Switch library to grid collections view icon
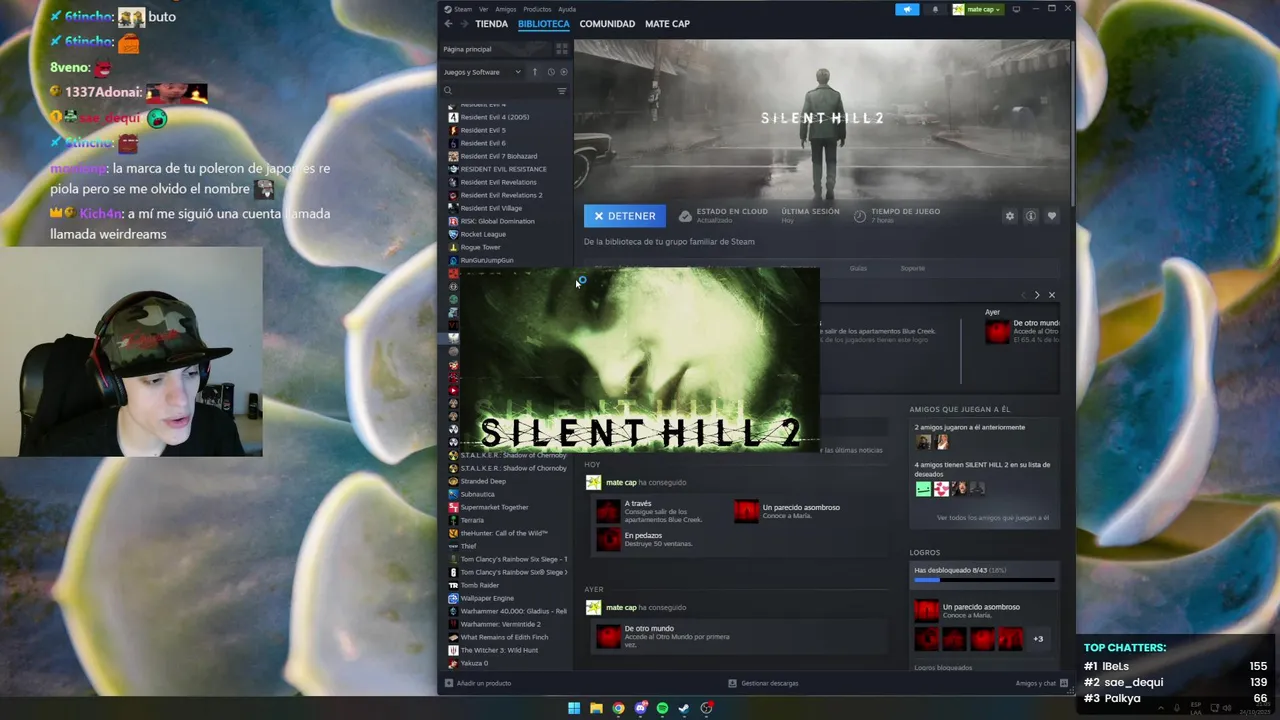This screenshot has width=1280, height=720. [x=561, y=48]
